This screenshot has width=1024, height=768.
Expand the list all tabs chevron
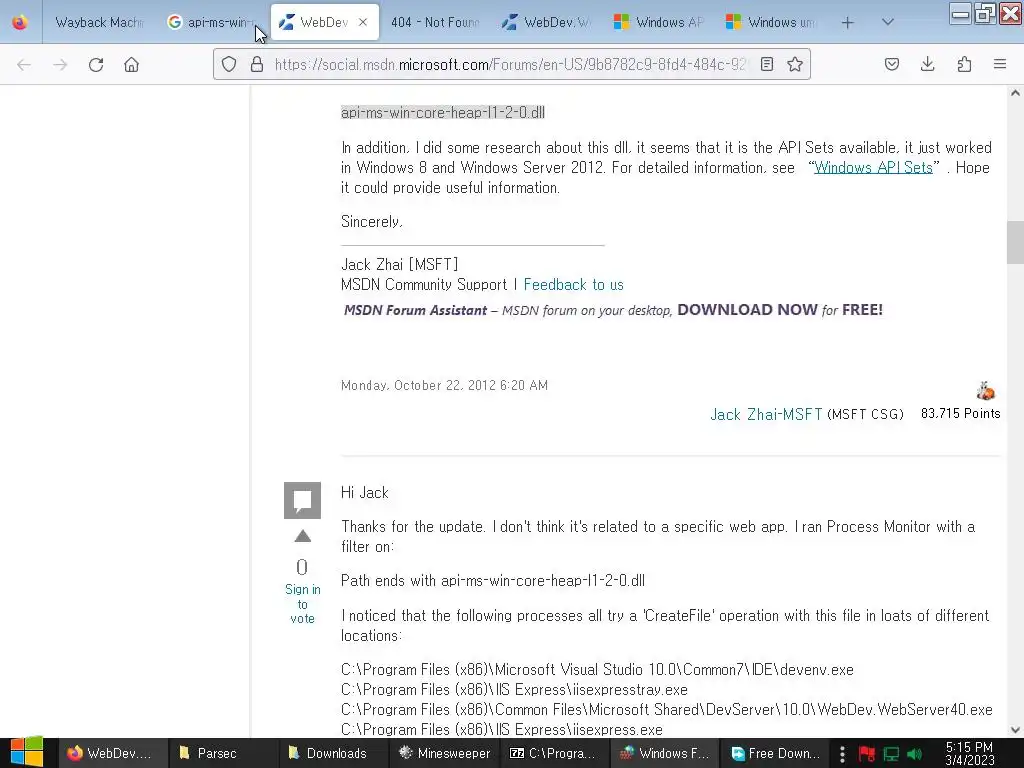(x=888, y=22)
